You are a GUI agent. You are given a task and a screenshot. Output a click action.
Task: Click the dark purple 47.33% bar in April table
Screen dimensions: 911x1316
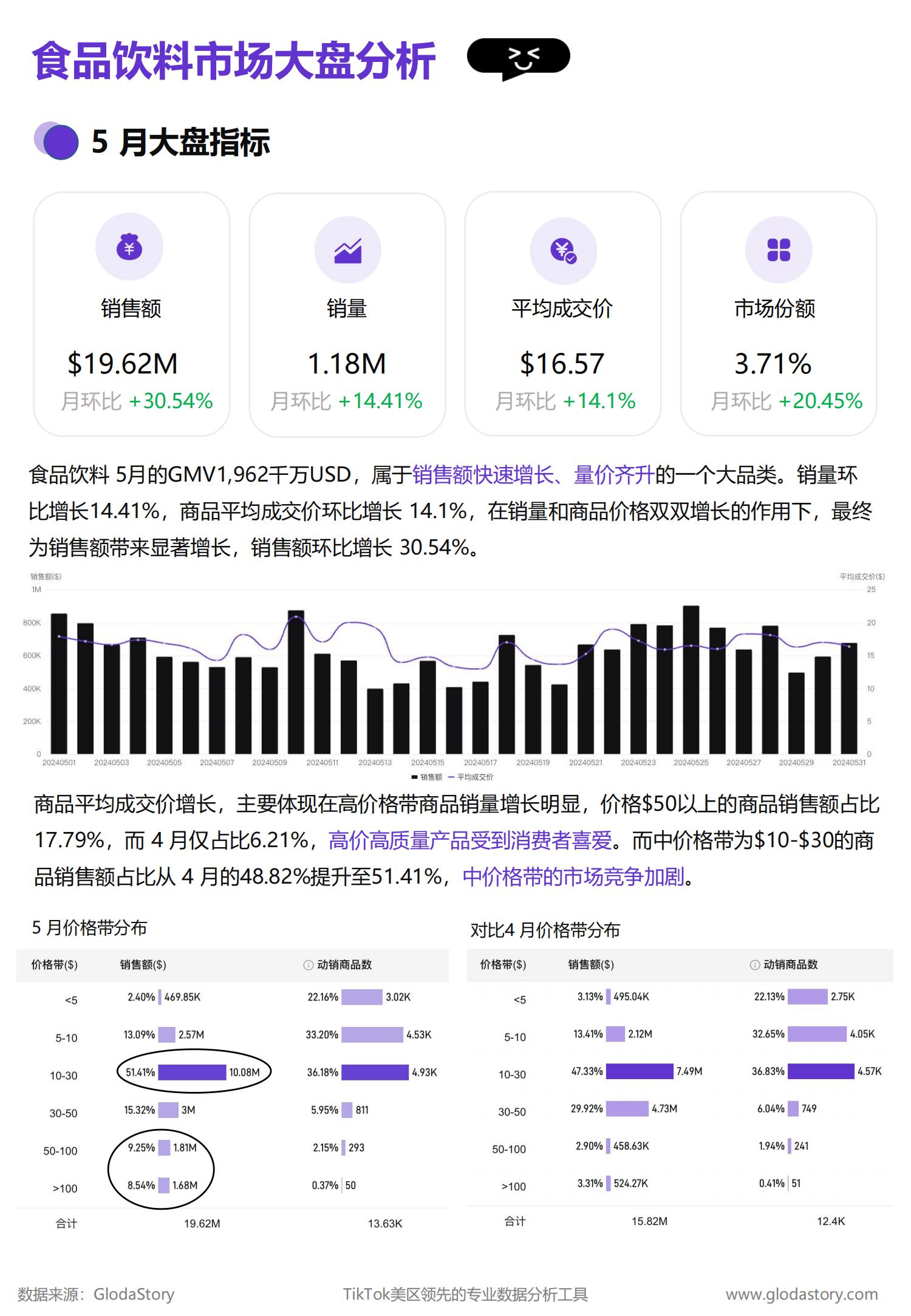640,1071
